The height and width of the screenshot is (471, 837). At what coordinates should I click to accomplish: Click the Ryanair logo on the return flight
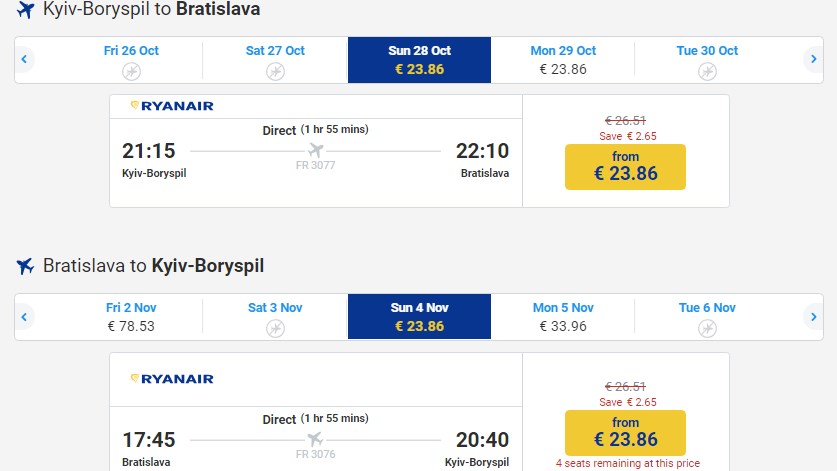point(172,379)
